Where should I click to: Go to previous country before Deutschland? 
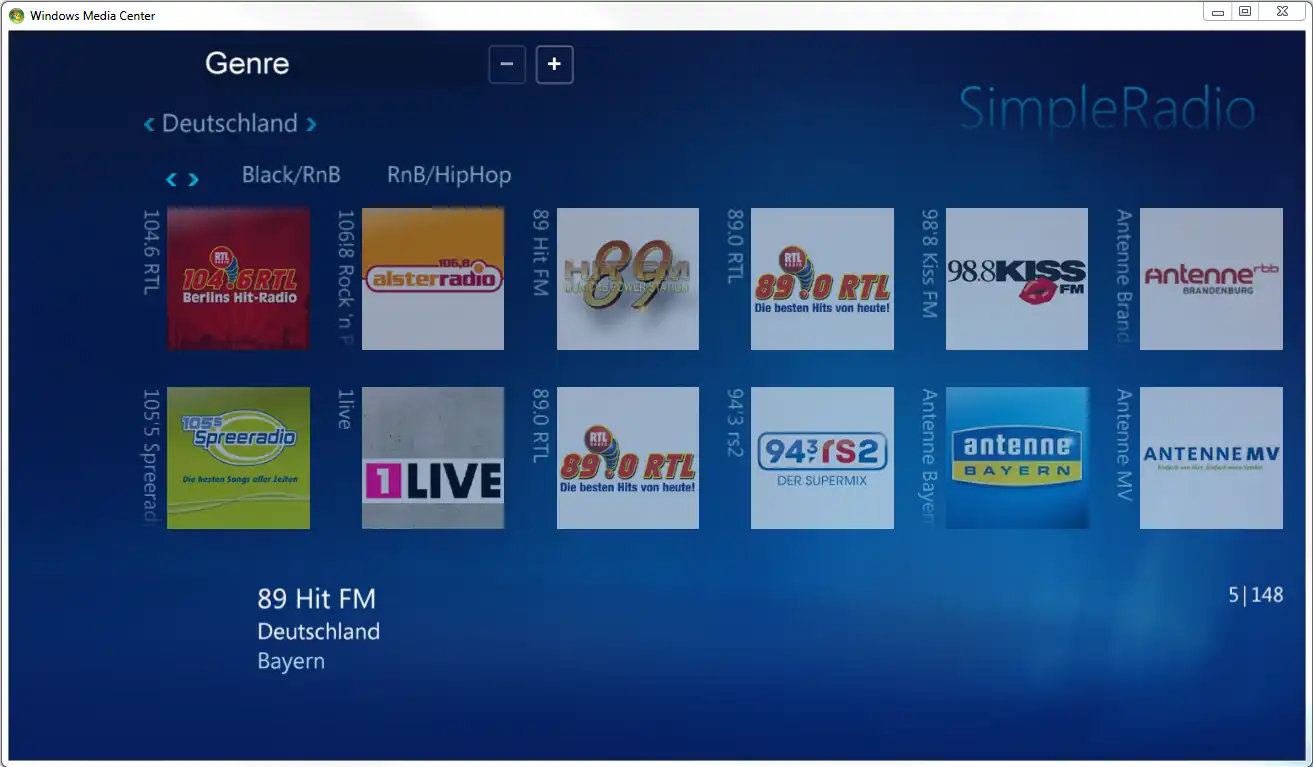149,124
